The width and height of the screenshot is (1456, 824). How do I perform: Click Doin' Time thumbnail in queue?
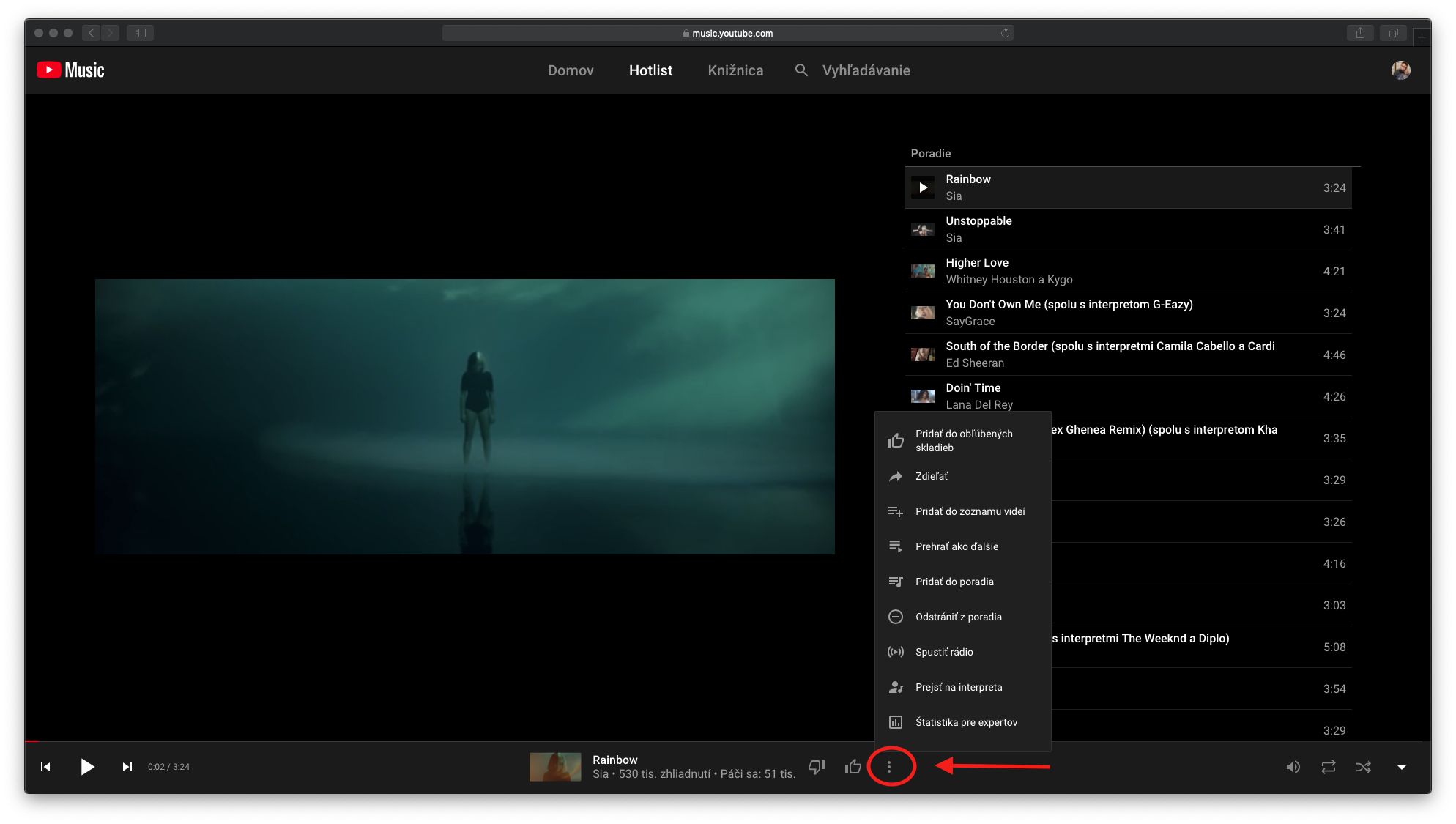tap(923, 396)
